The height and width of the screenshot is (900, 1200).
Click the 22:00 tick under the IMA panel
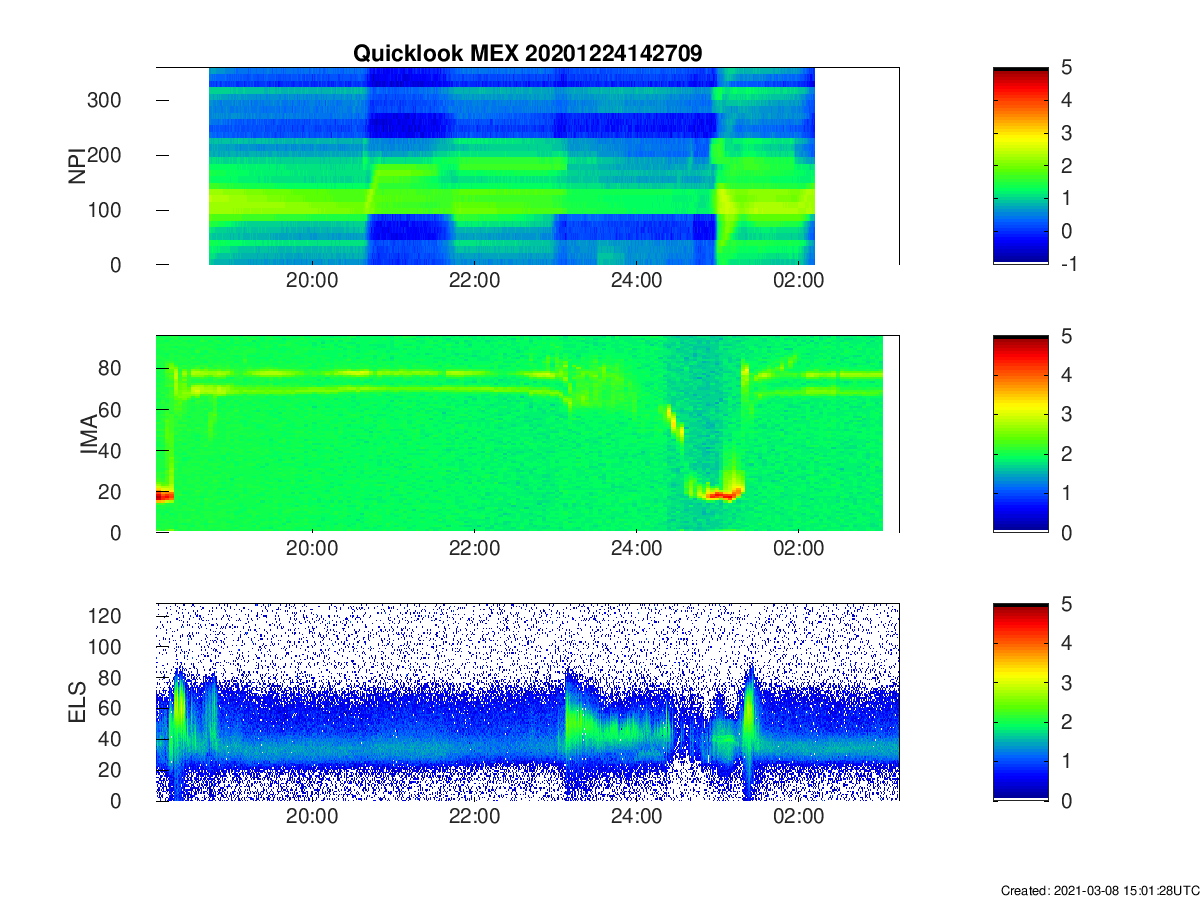(474, 549)
